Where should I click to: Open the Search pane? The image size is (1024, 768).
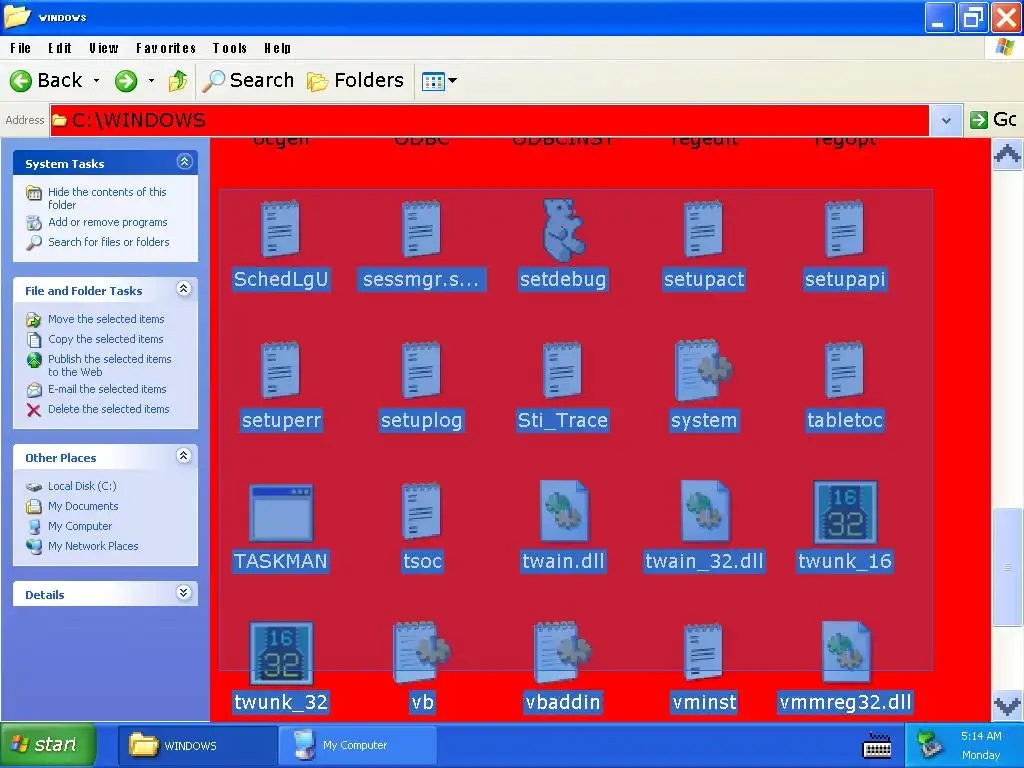click(248, 80)
